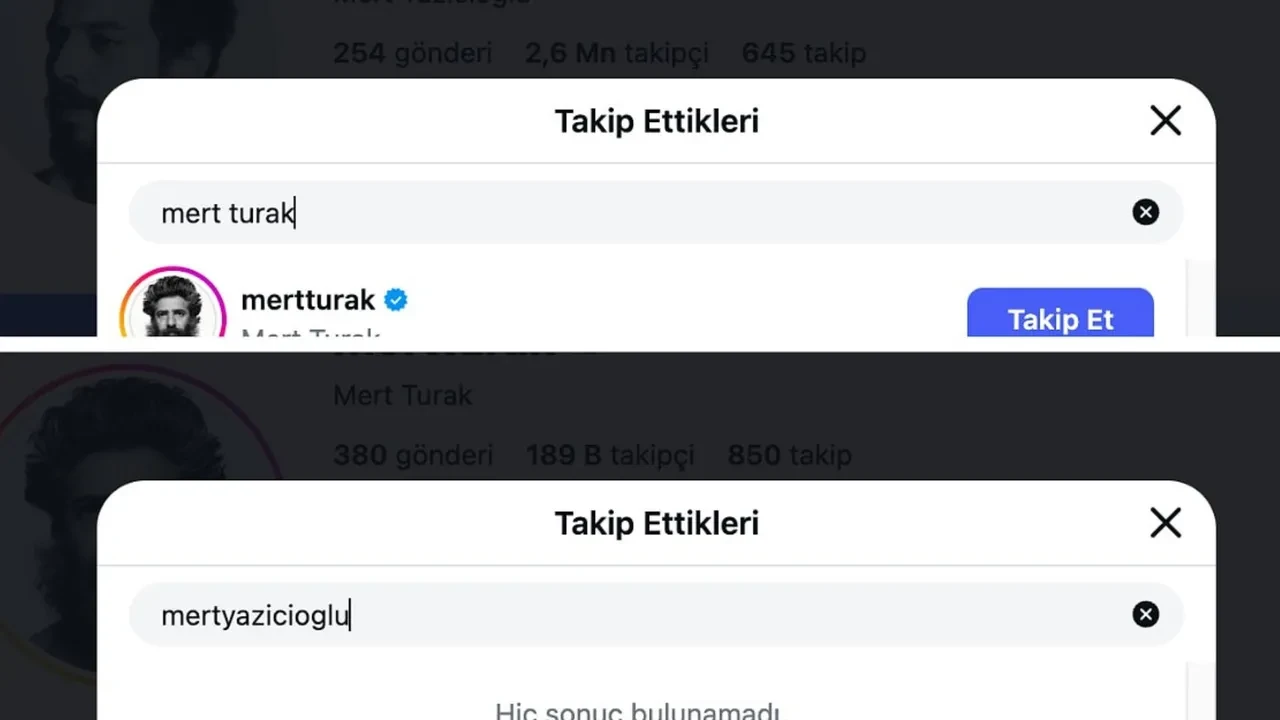1280x720 pixels.
Task: Close the upper Takip Ettikleri dialog
Action: (x=1165, y=120)
